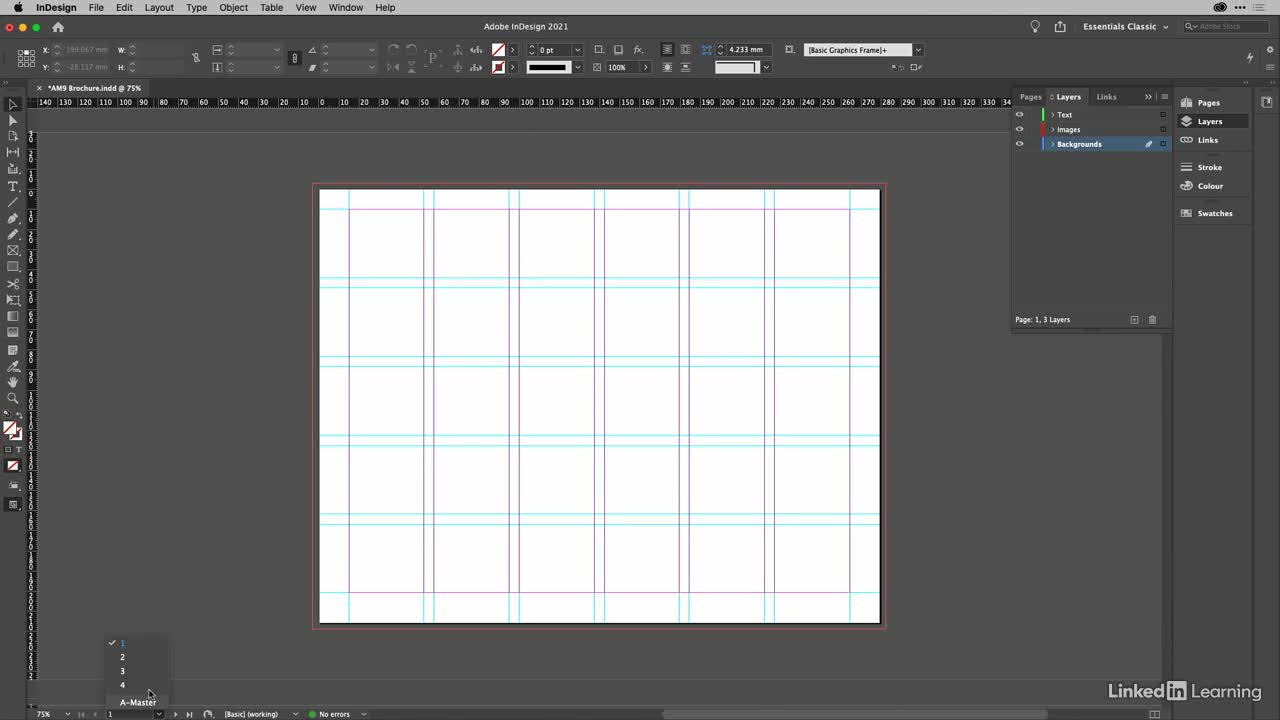
Task: Open the Colour panel from the dock
Action: (1210, 186)
